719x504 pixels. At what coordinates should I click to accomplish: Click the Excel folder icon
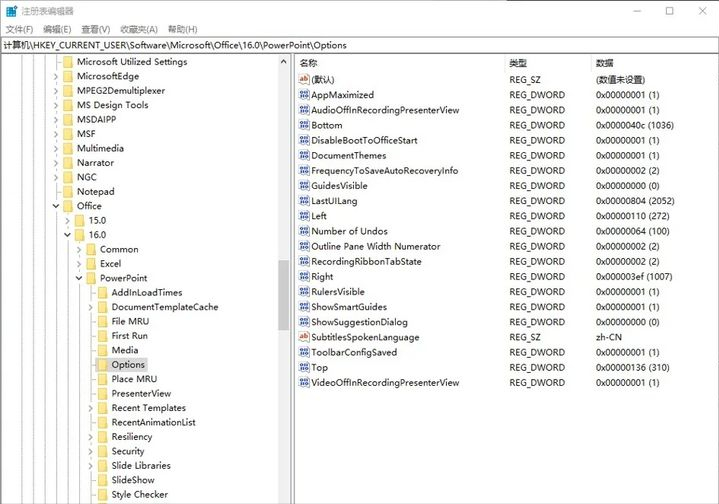tap(91, 264)
